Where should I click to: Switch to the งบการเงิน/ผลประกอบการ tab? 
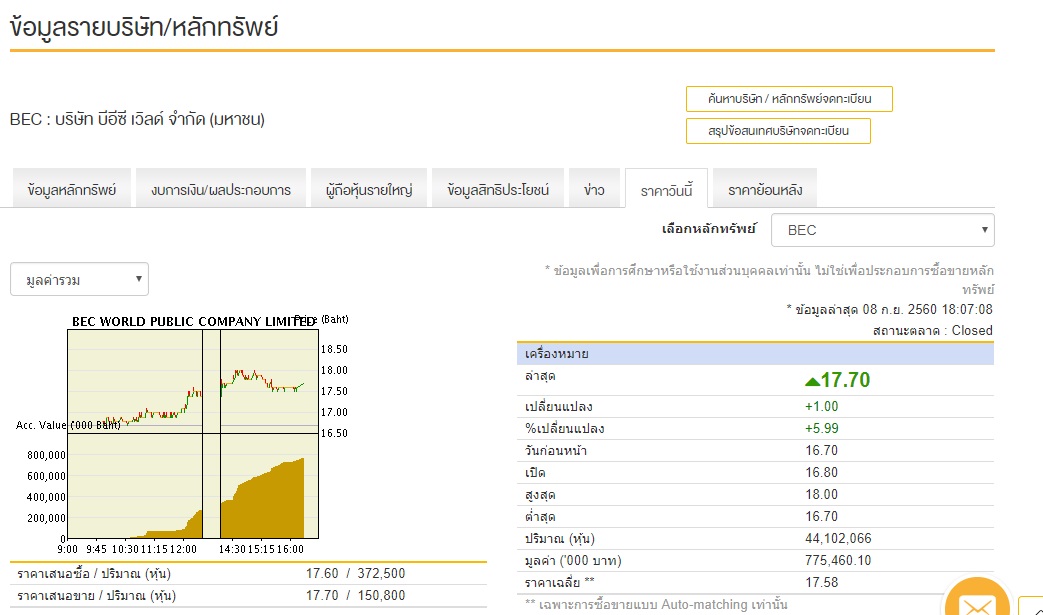(x=221, y=190)
